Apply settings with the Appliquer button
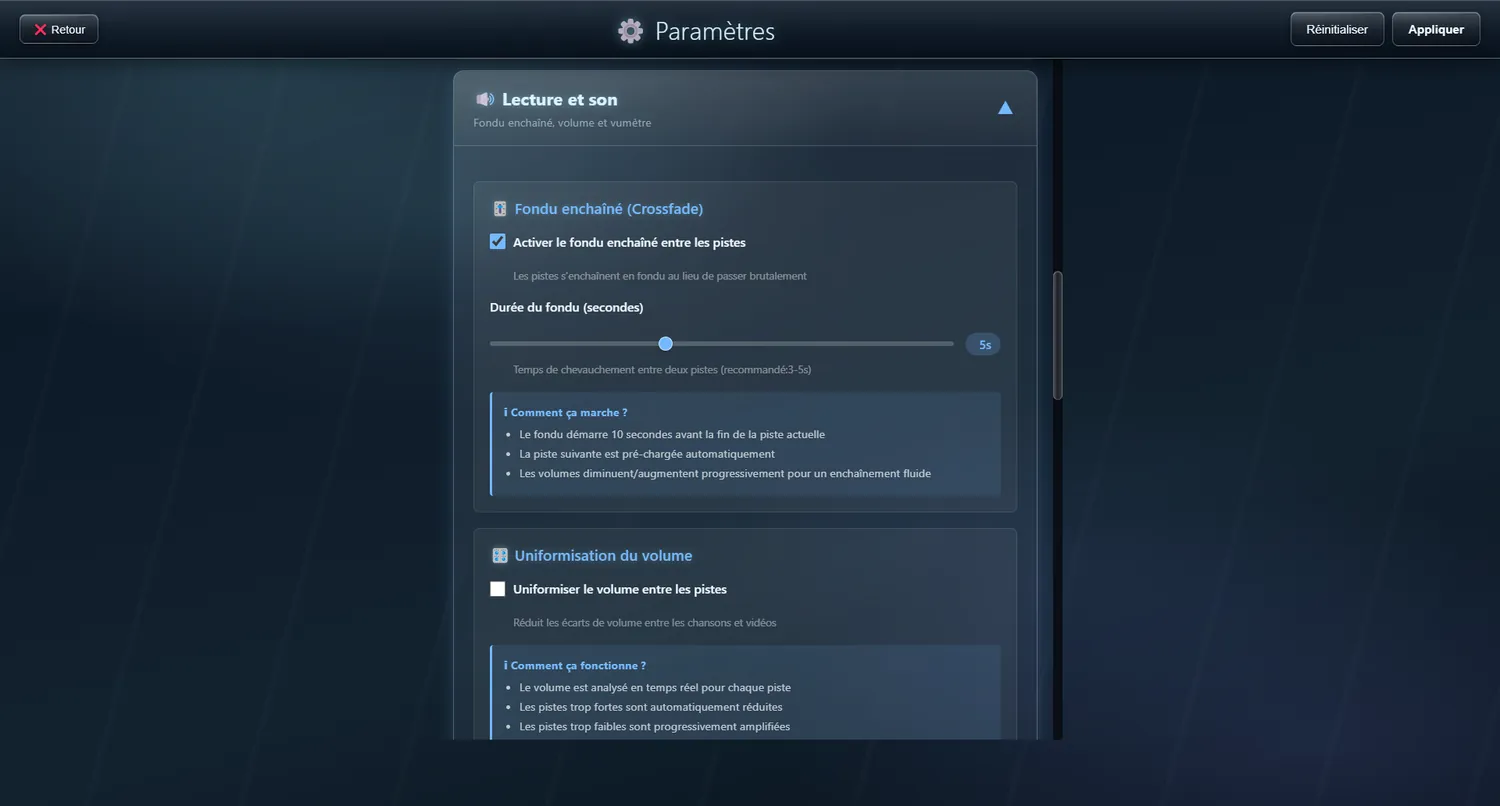Screen dimensions: 1500x806 pos(1436,29)
